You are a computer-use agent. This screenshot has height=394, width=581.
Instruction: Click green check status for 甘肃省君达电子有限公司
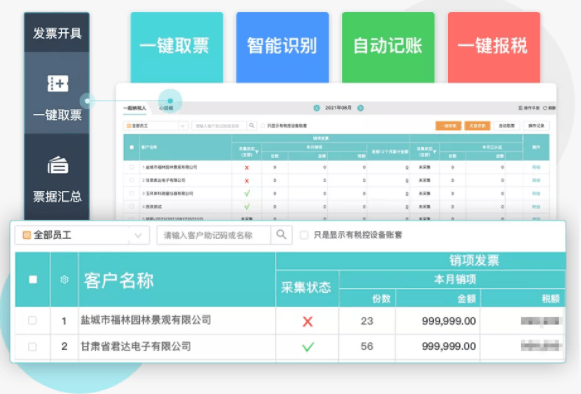click(x=308, y=347)
